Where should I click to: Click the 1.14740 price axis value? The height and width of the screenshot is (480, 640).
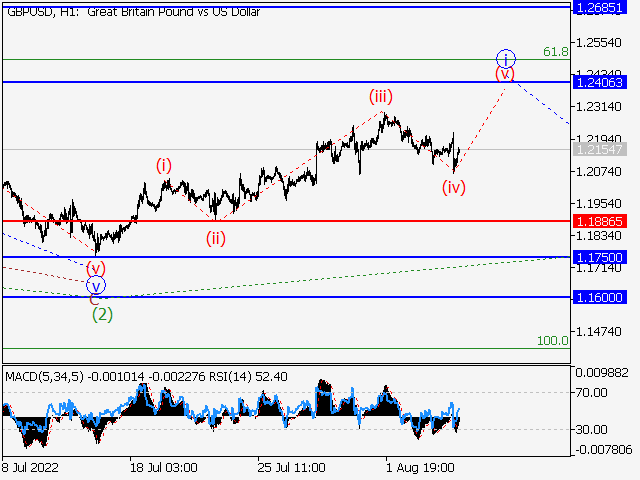599,331
